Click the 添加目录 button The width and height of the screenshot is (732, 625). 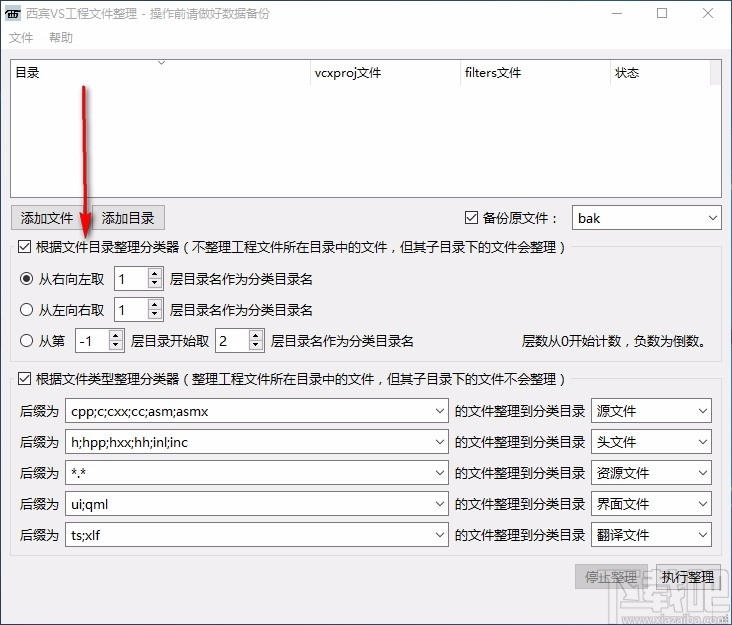pyautogui.click(x=128, y=218)
